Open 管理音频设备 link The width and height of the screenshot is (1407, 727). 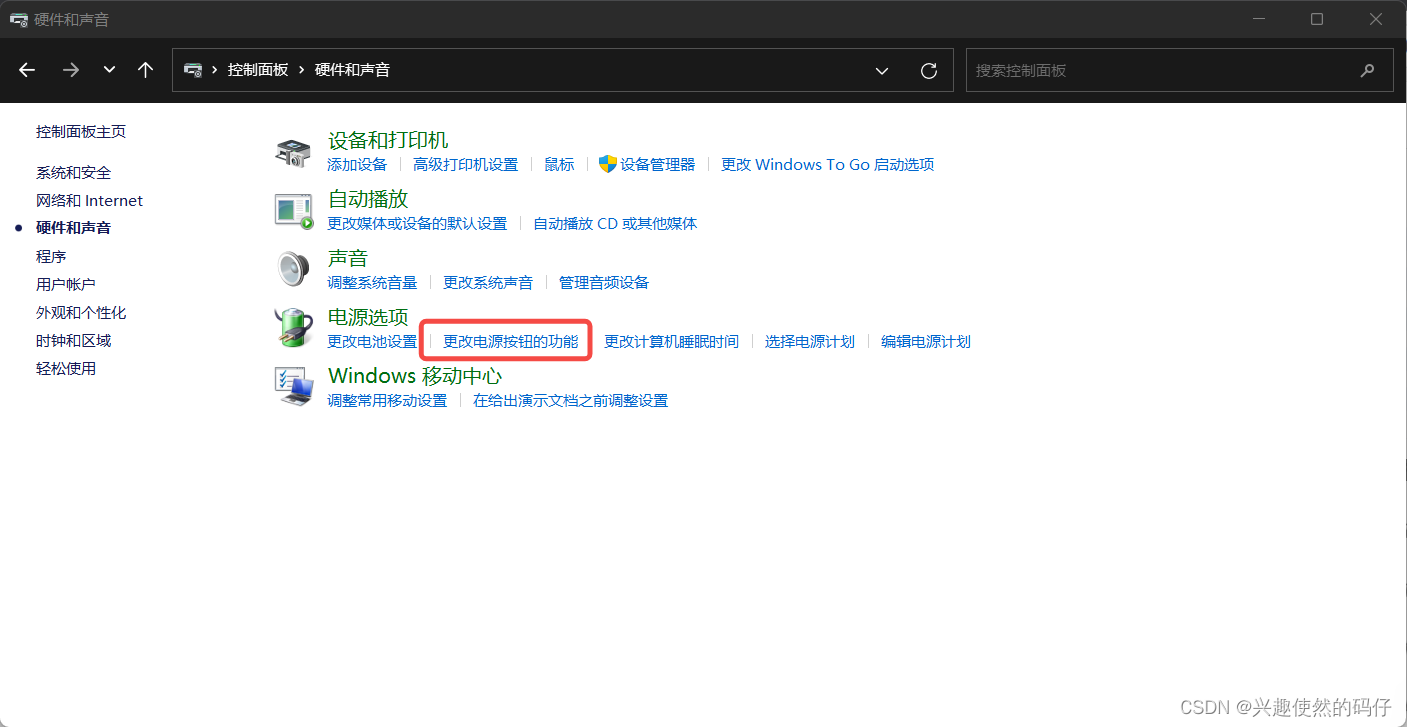click(x=604, y=283)
